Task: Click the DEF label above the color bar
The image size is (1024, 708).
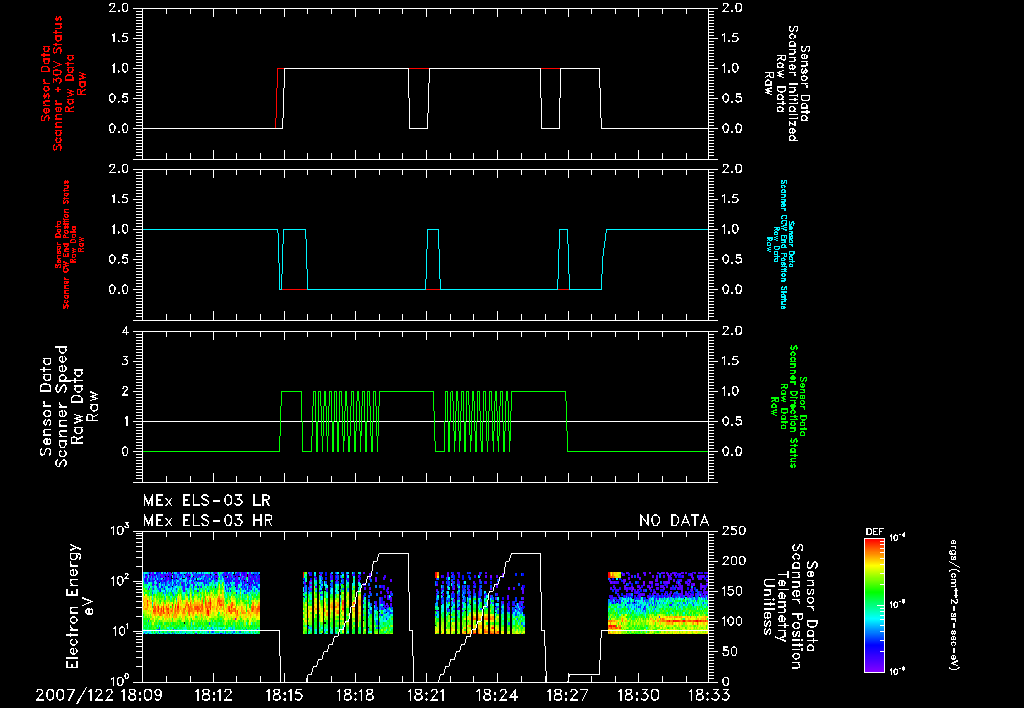Action: click(x=874, y=532)
